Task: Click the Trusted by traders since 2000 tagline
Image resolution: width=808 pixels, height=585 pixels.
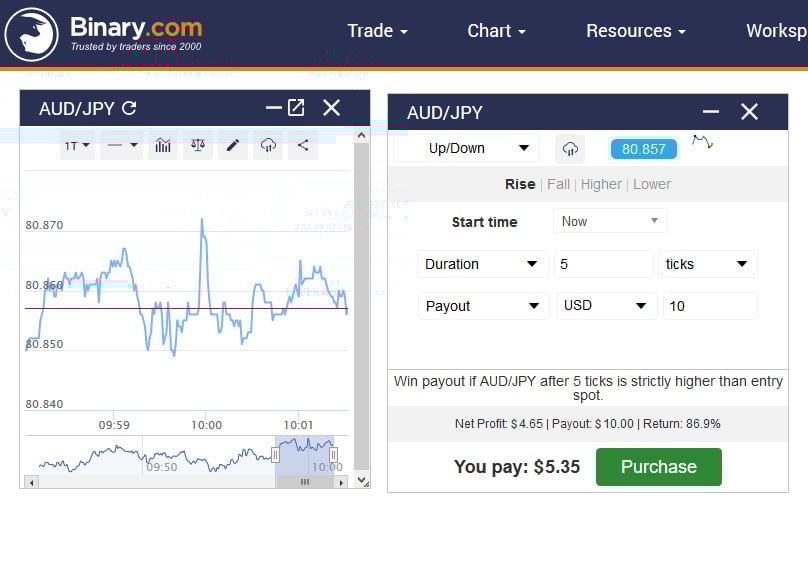Action: 136,46
